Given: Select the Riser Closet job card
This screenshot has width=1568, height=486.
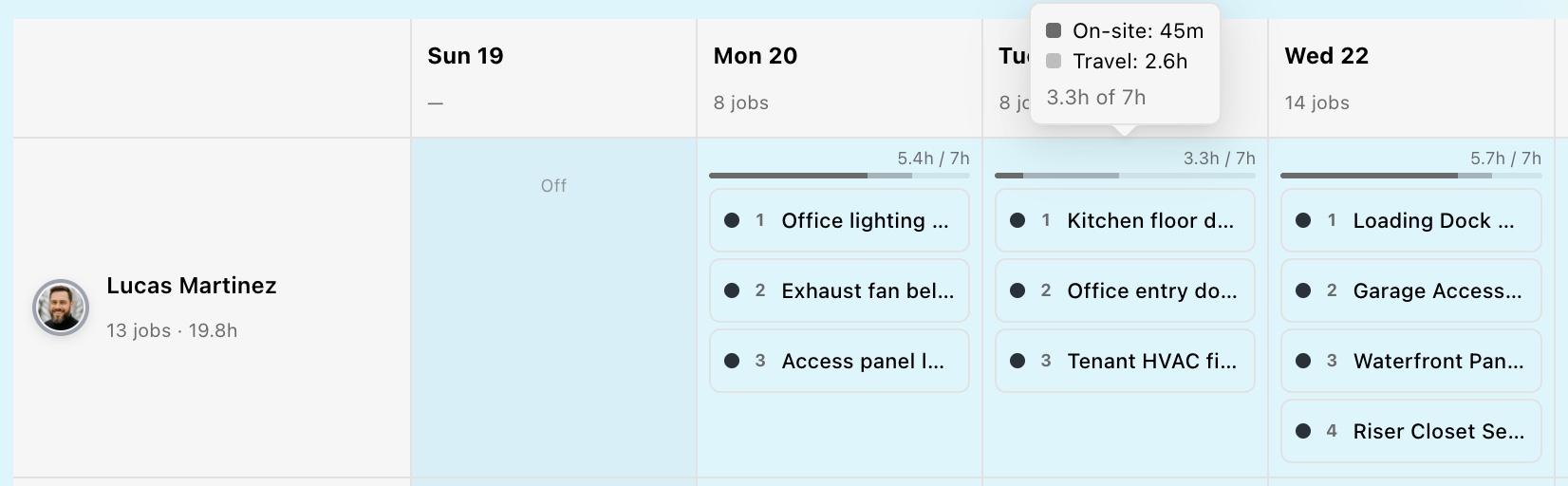Looking at the screenshot, I should tap(1411, 431).
